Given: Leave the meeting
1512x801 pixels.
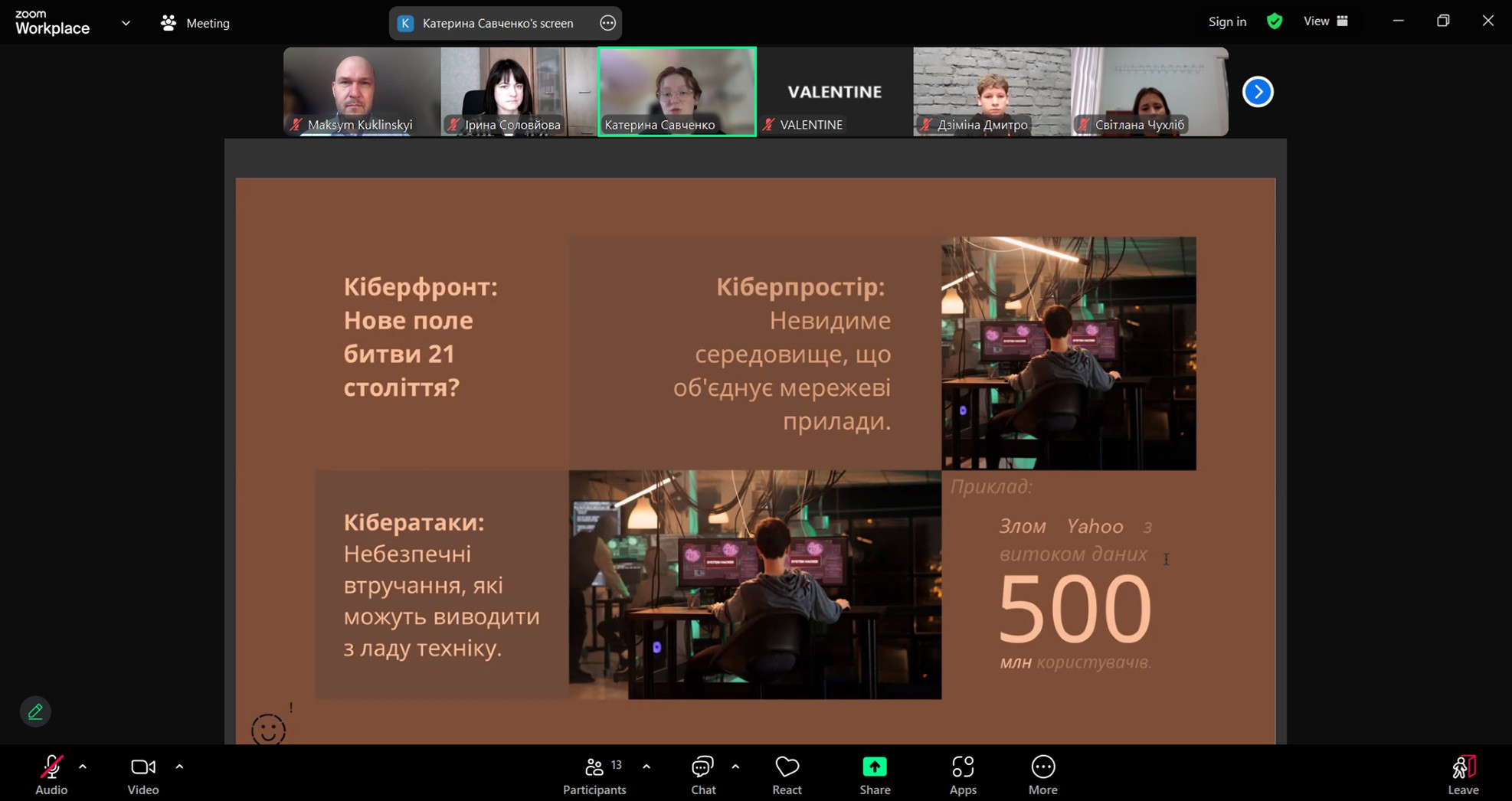Looking at the screenshot, I should coord(1463,775).
